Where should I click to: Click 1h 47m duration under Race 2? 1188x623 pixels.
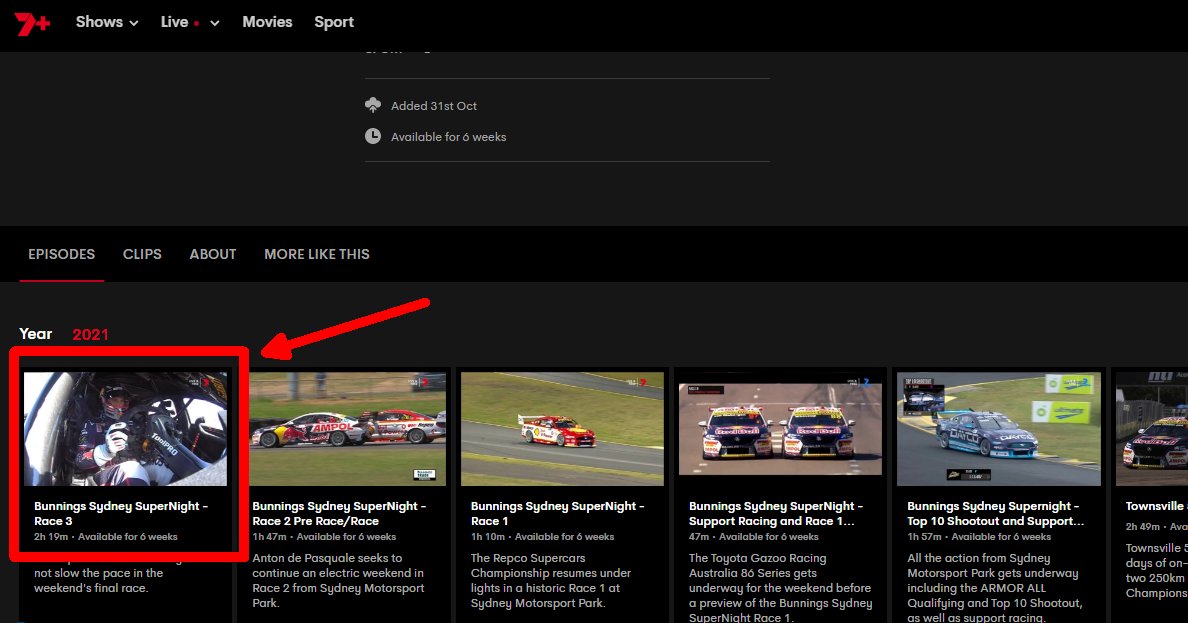click(x=269, y=537)
